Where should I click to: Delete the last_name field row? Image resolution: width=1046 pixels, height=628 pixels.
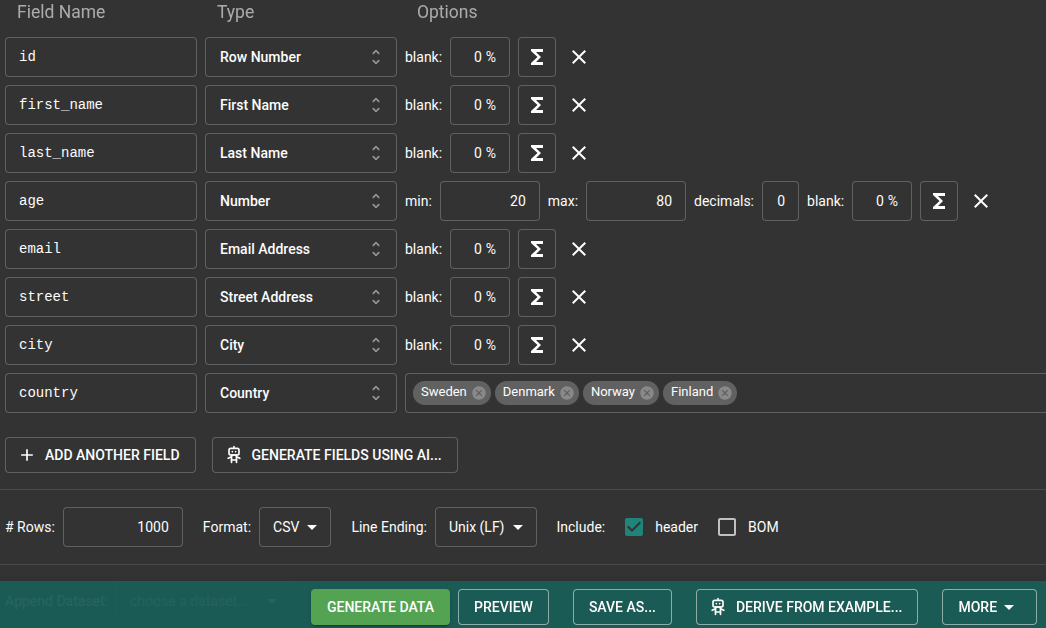(579, 153)
